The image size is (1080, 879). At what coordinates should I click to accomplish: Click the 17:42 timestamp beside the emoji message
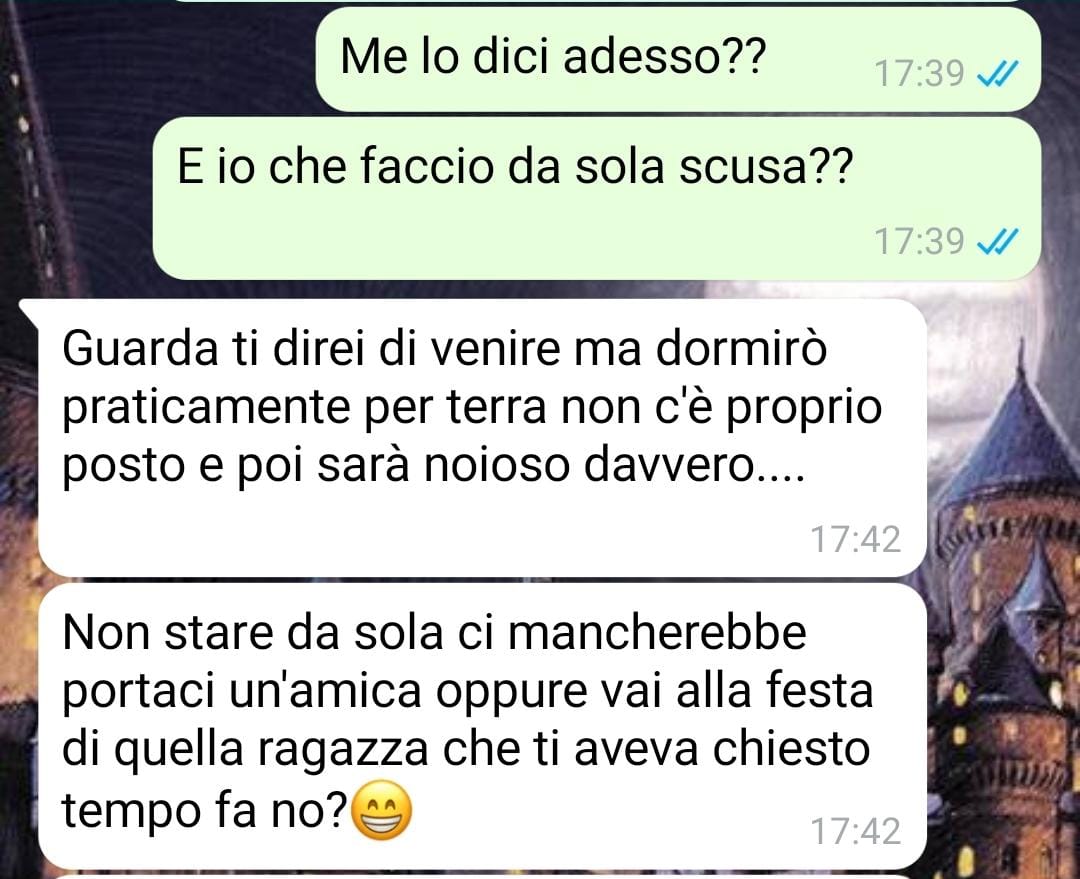pos(855,831)
